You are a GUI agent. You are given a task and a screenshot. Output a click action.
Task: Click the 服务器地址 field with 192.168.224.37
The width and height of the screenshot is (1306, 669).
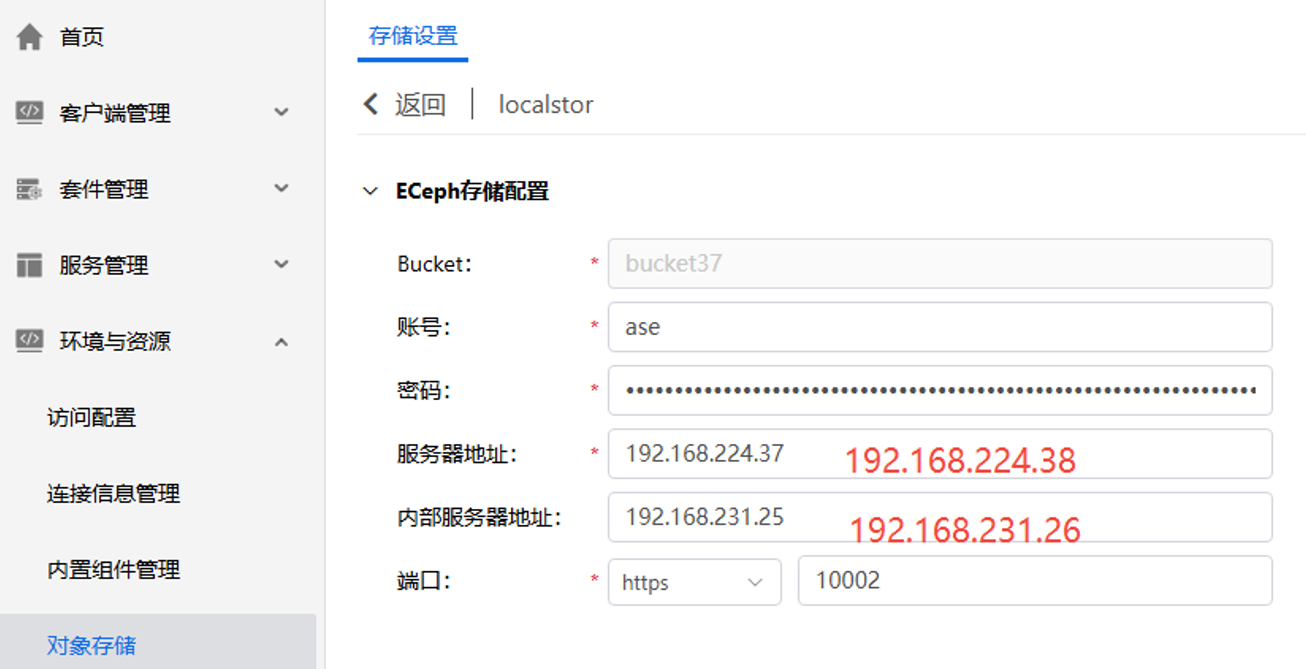[x=940, y=454]
